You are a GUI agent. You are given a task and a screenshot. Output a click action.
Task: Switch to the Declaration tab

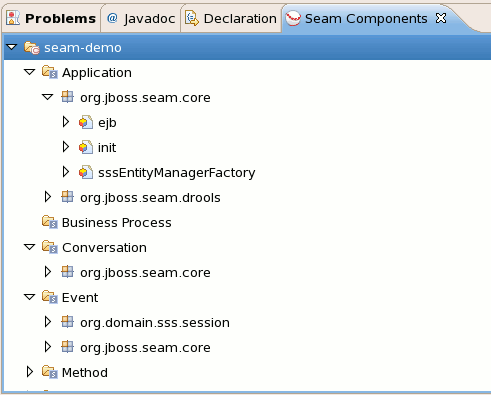click(231, 19)
